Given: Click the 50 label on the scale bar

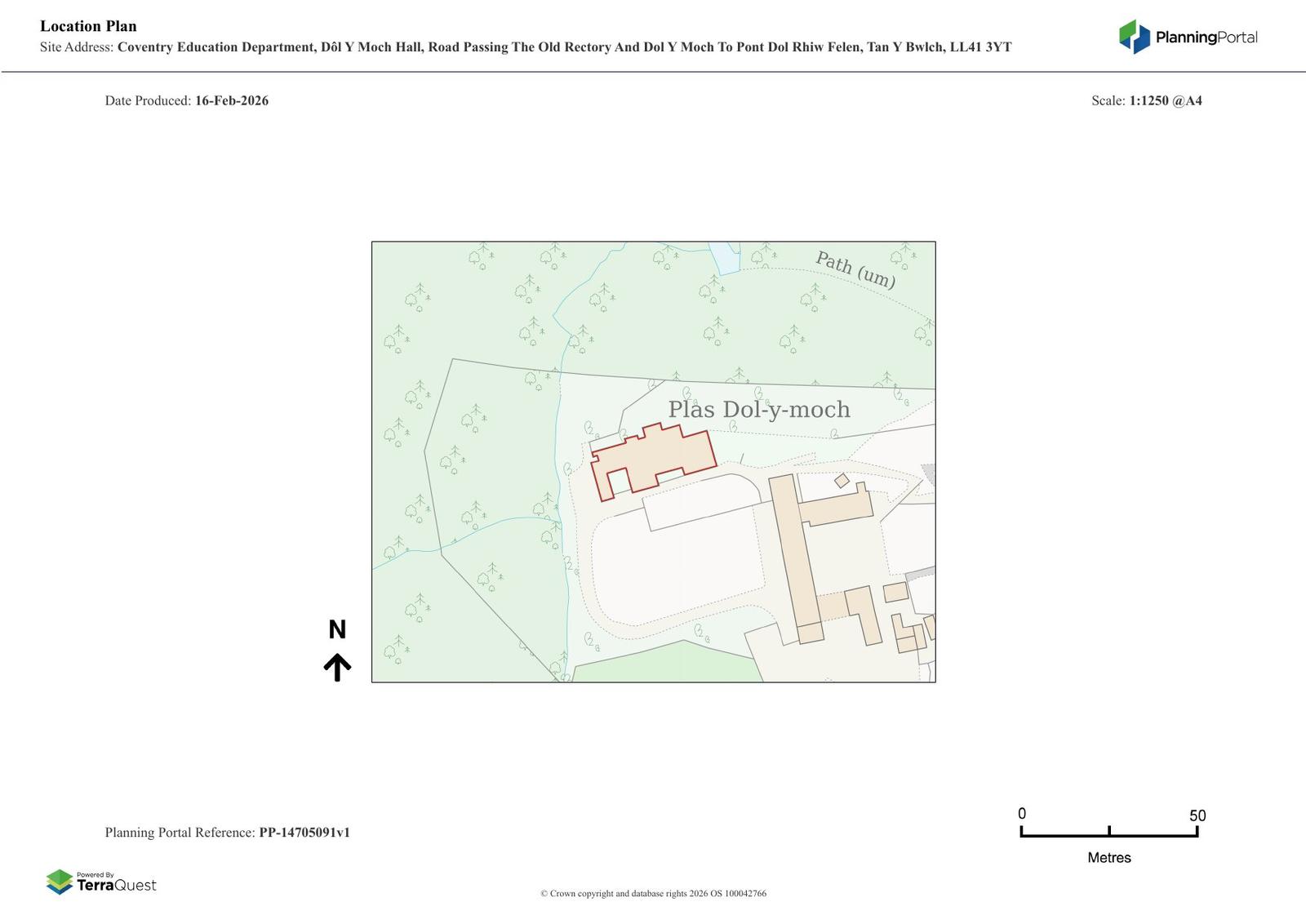Looking at the screenshot, I should coord(1197,815).
